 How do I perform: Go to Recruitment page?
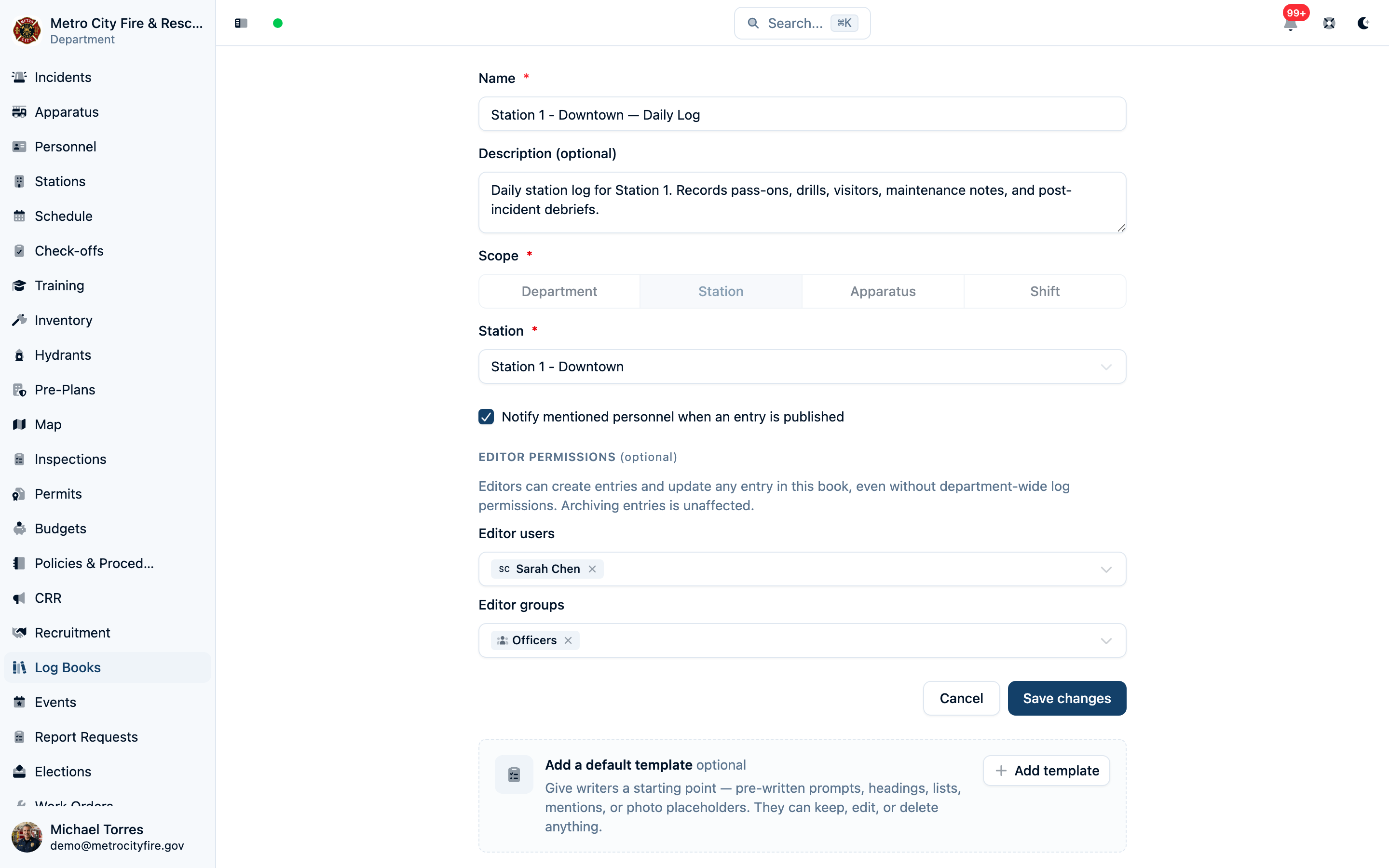point(108,633)
